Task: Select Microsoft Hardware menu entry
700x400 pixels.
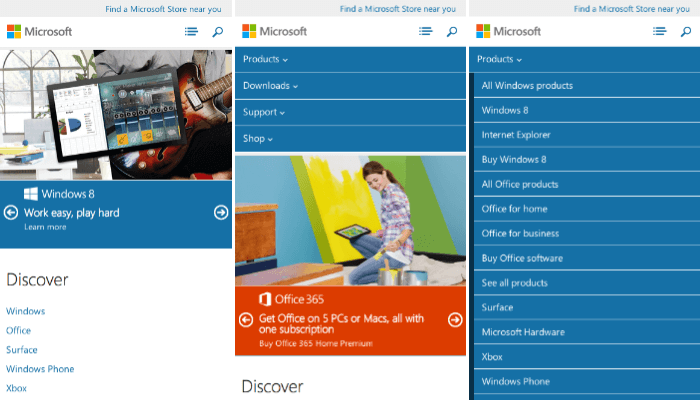Action: (x=587, y=332)
